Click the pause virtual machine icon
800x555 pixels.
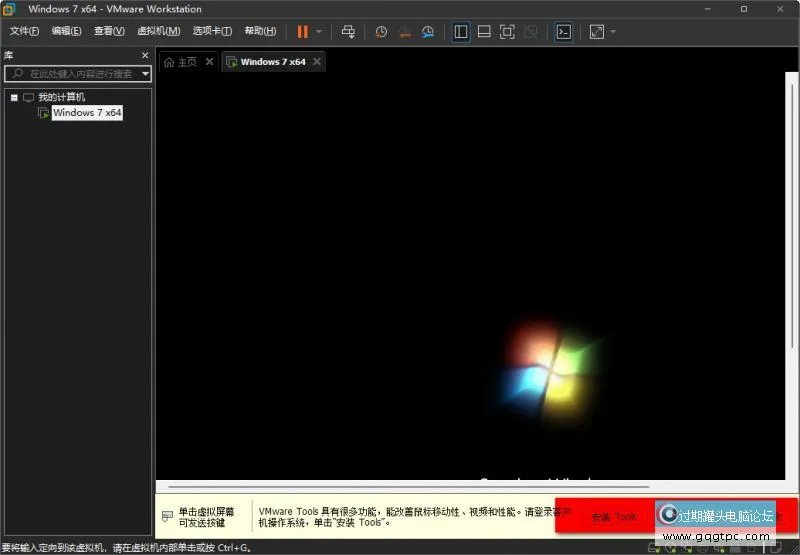point(302,32)
